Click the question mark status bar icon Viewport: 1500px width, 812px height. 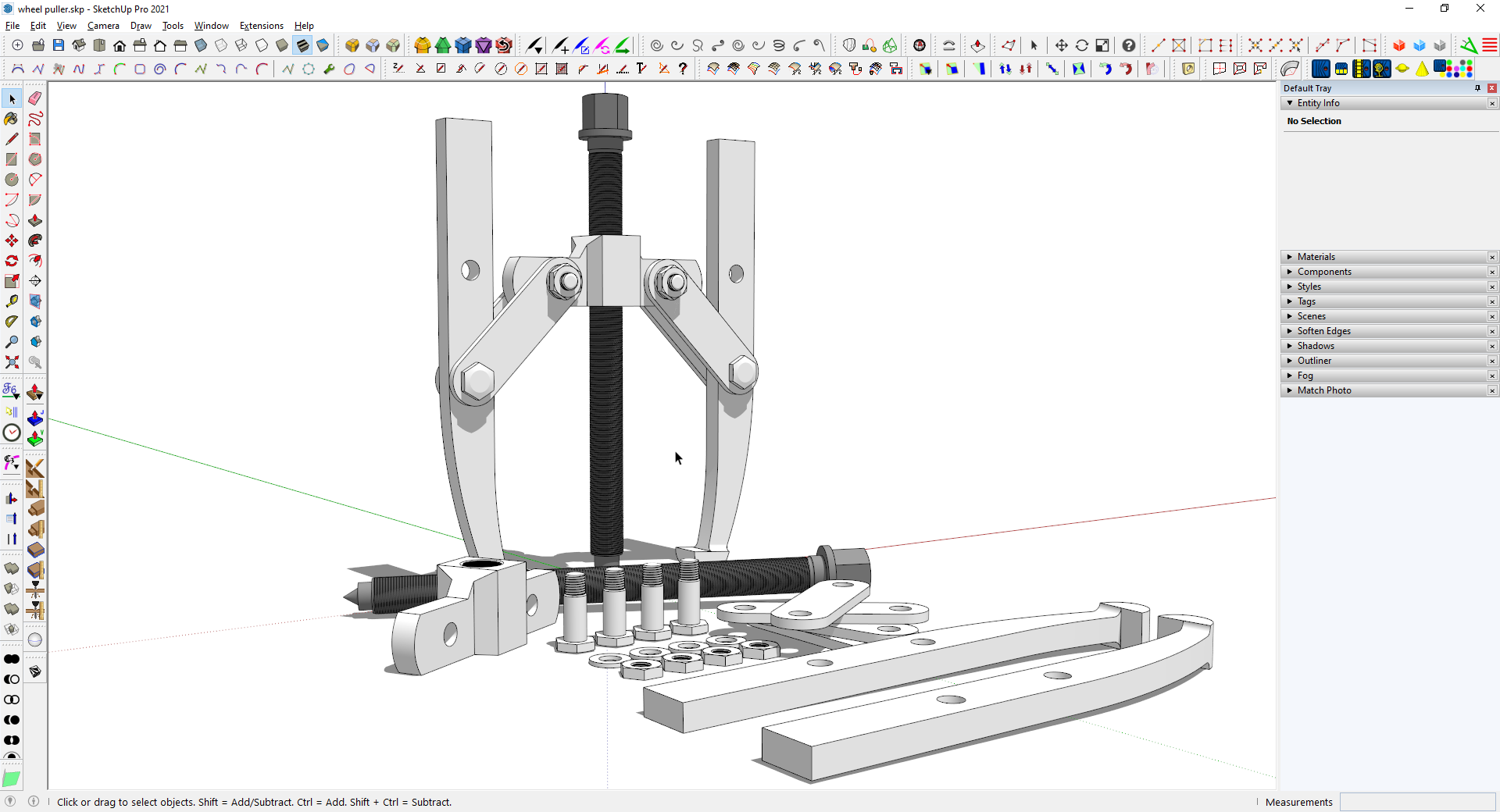point(10,801)
